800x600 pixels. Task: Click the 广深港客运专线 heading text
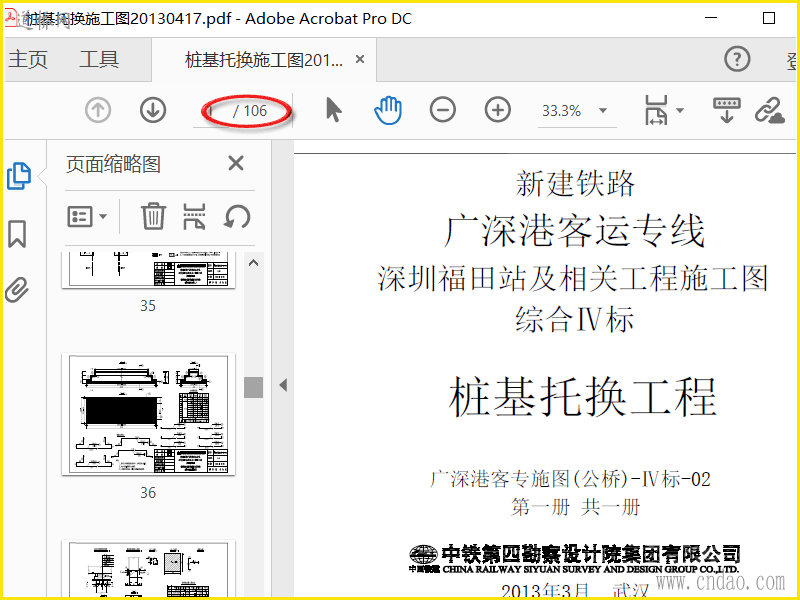(574, 231)
